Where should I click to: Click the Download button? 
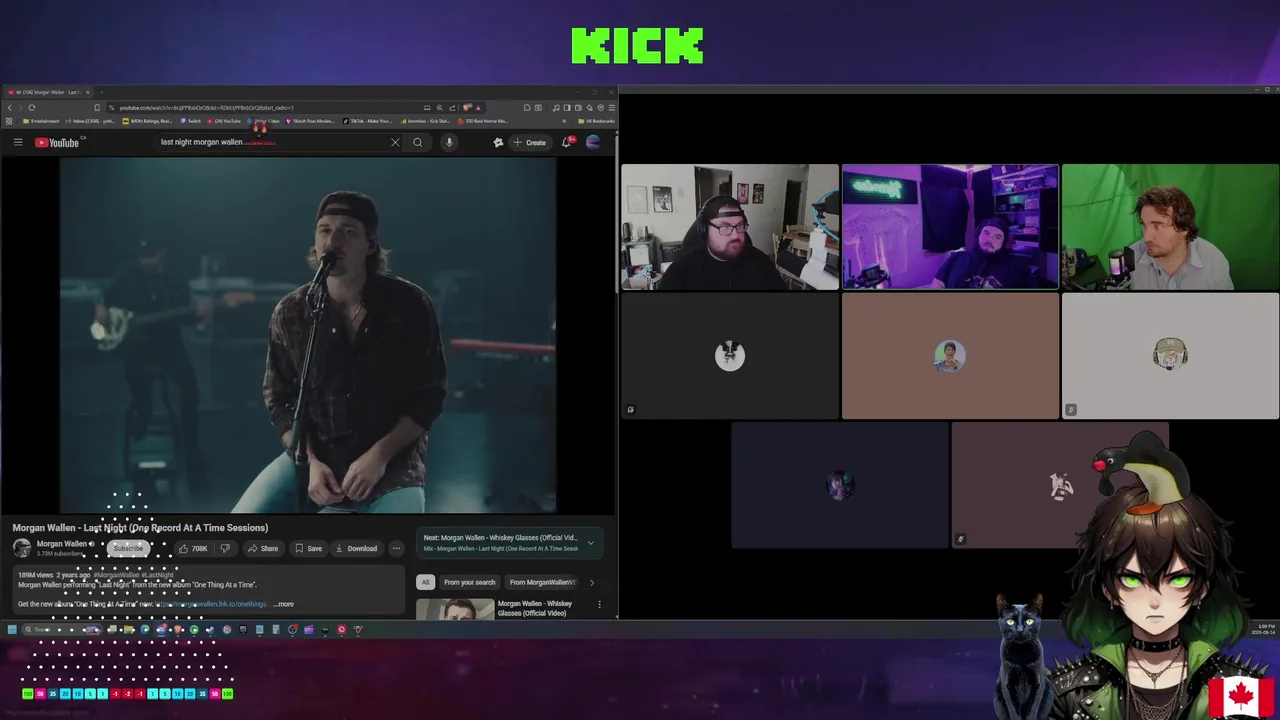[356, 548]
